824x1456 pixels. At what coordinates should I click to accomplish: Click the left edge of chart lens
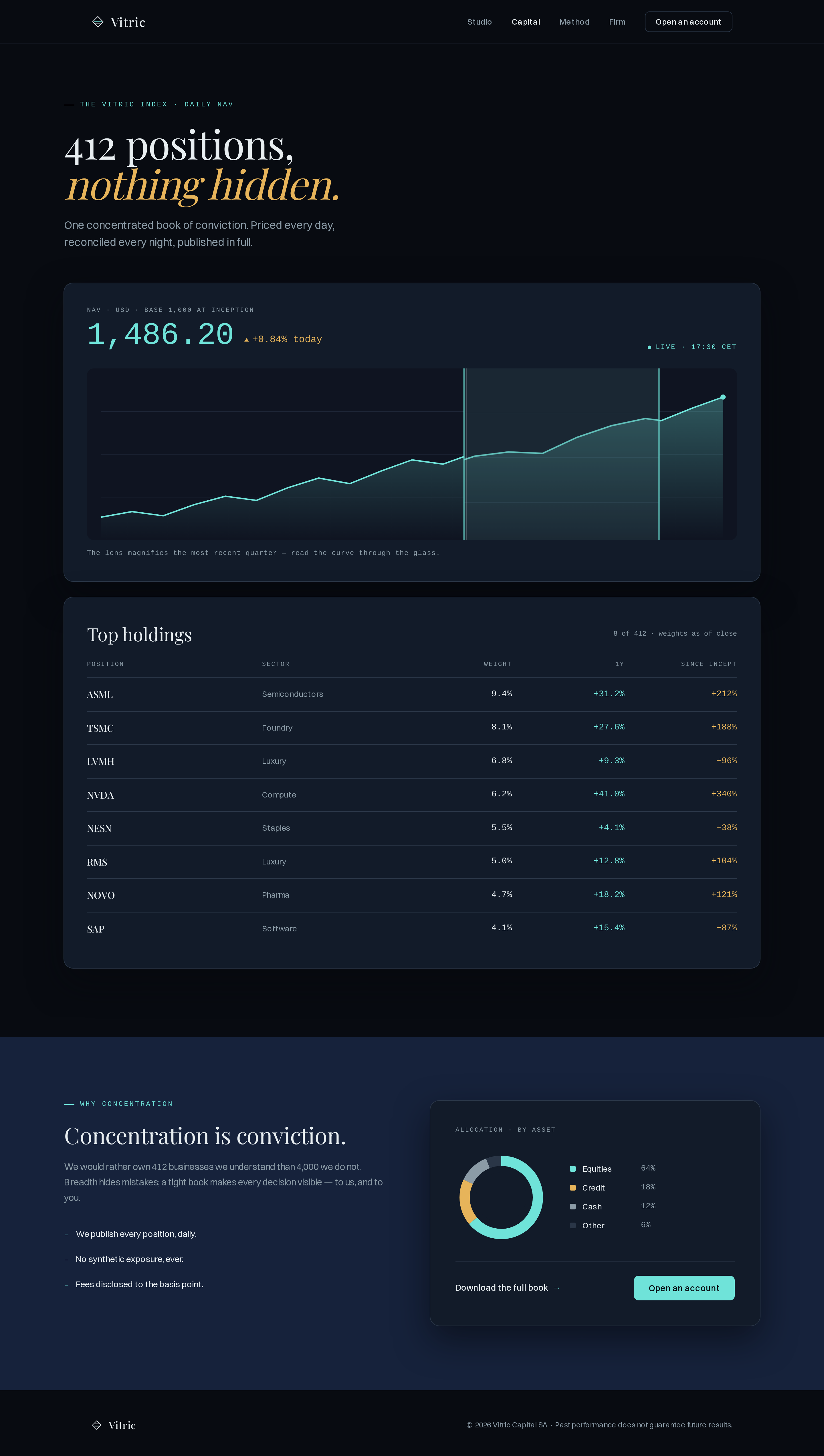465,454
